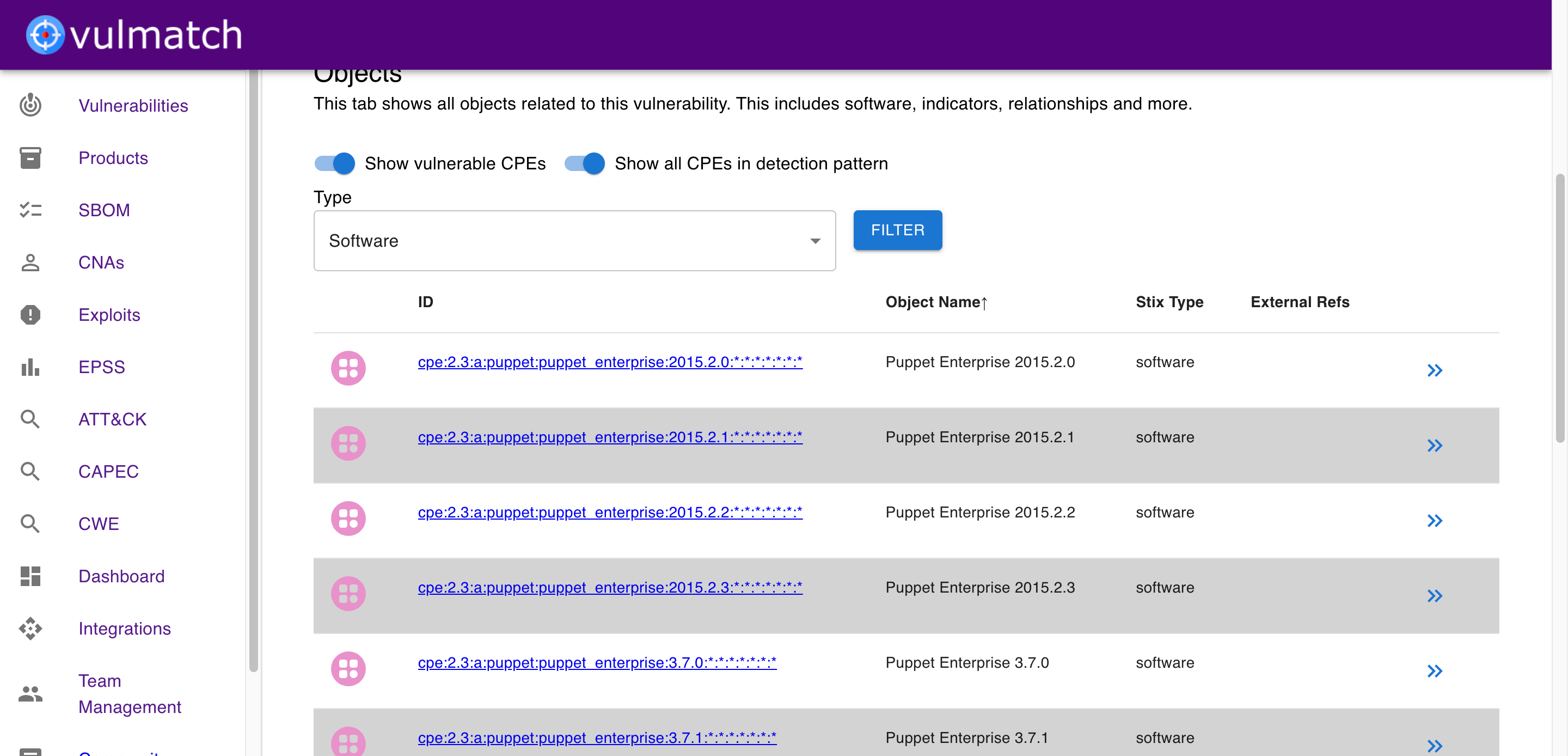Expand the Puppet Enterprise 3.7.0 row chevrons
This screenshot has height=756, width=1568.
coord(1435,670)
